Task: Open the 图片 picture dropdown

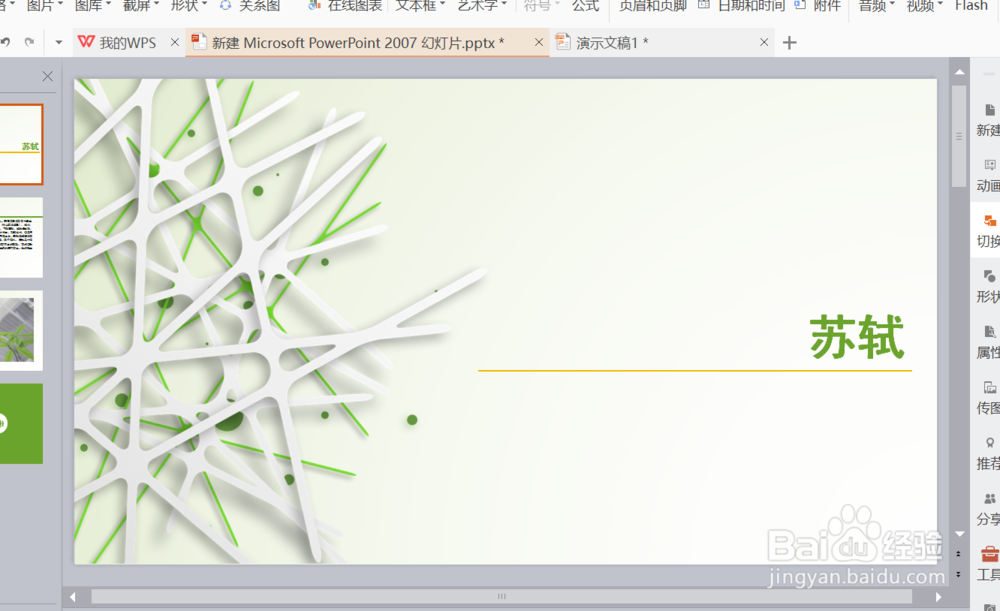Action: point(45,6)
